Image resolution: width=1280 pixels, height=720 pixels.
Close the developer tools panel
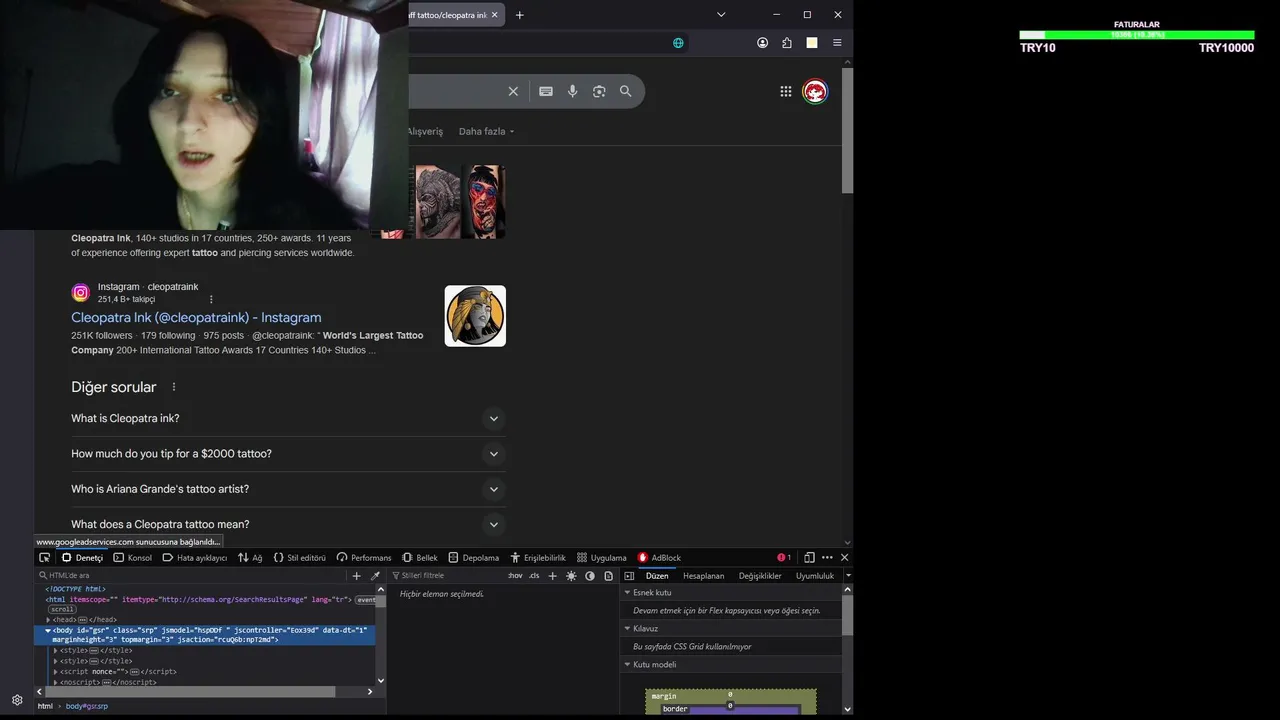pos(844,558)
